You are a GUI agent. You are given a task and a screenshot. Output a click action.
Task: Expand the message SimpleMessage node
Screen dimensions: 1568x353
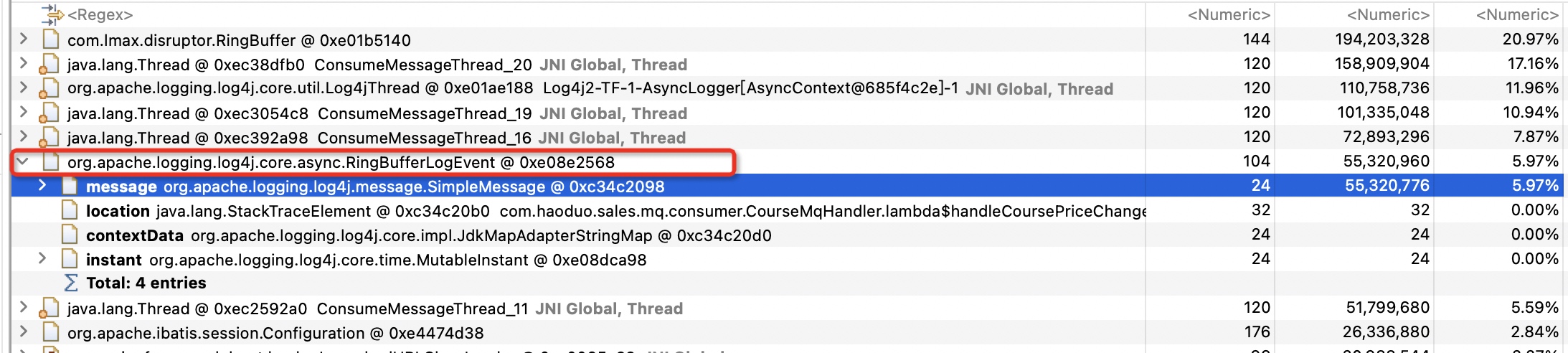click(42, 186)
